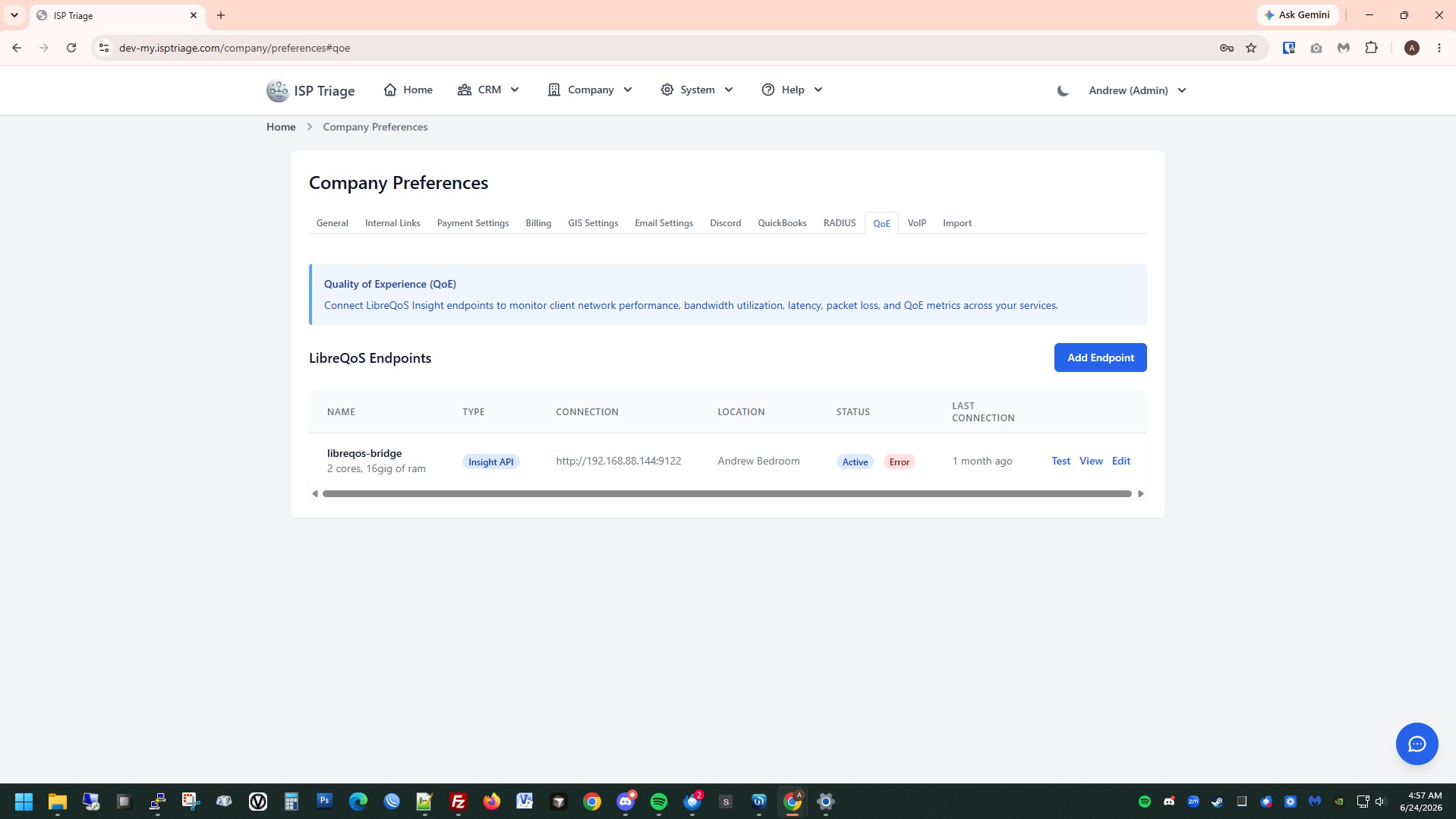This screenshot has width=1456, height=819.
Task: Open the tab search dropdown arrow
Action: [14, 15]
